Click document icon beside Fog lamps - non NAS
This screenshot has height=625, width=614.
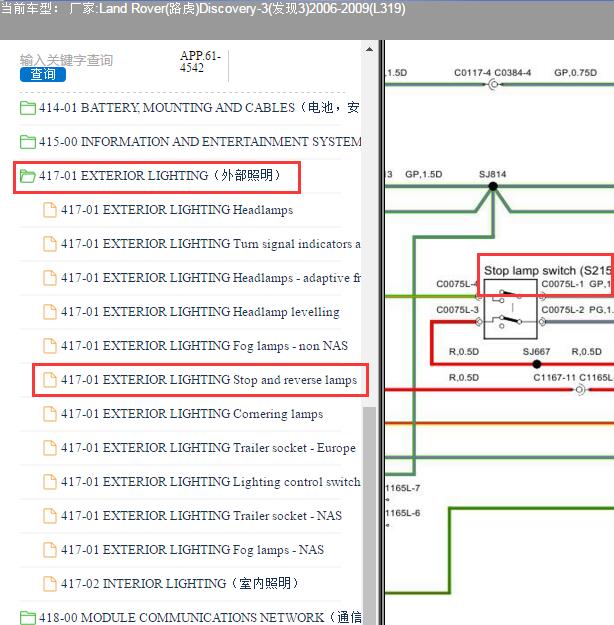tap(49, 346)
